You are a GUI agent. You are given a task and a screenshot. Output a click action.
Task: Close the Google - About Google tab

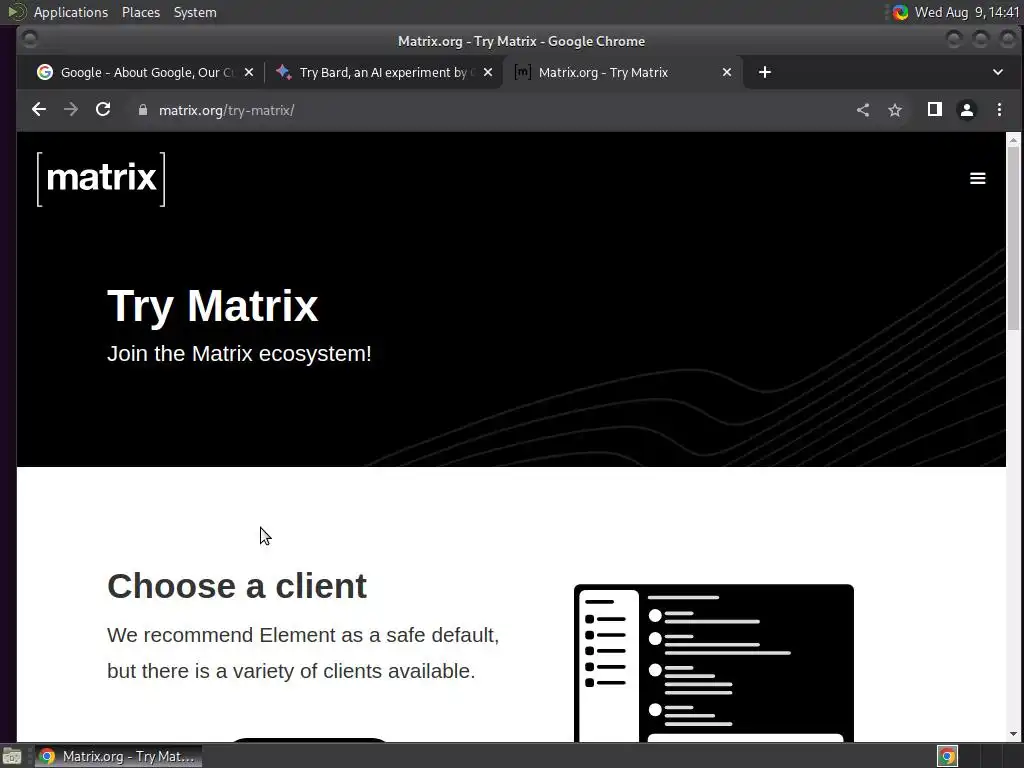pos(249,72)
